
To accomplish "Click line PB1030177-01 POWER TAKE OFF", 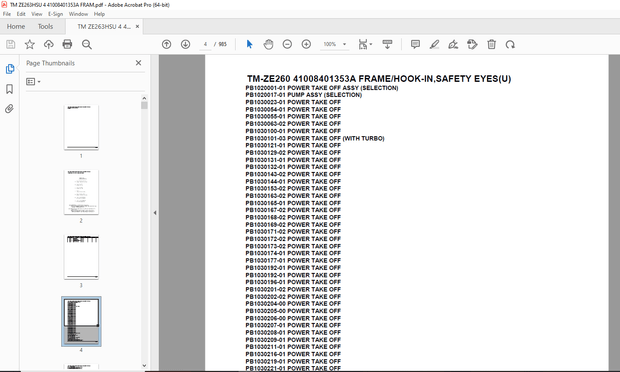I will (293, 261).
